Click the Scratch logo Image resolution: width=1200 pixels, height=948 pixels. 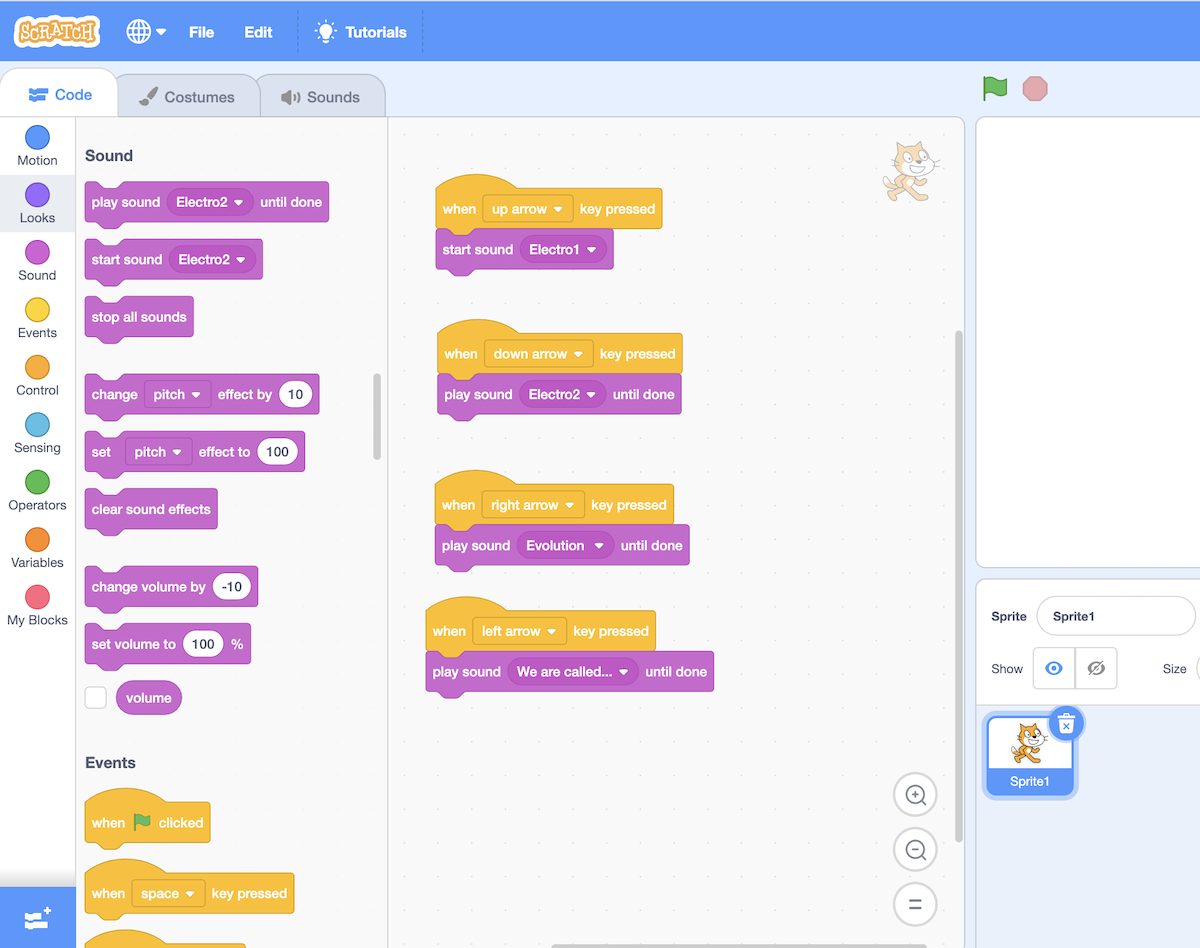coord(57,31)
